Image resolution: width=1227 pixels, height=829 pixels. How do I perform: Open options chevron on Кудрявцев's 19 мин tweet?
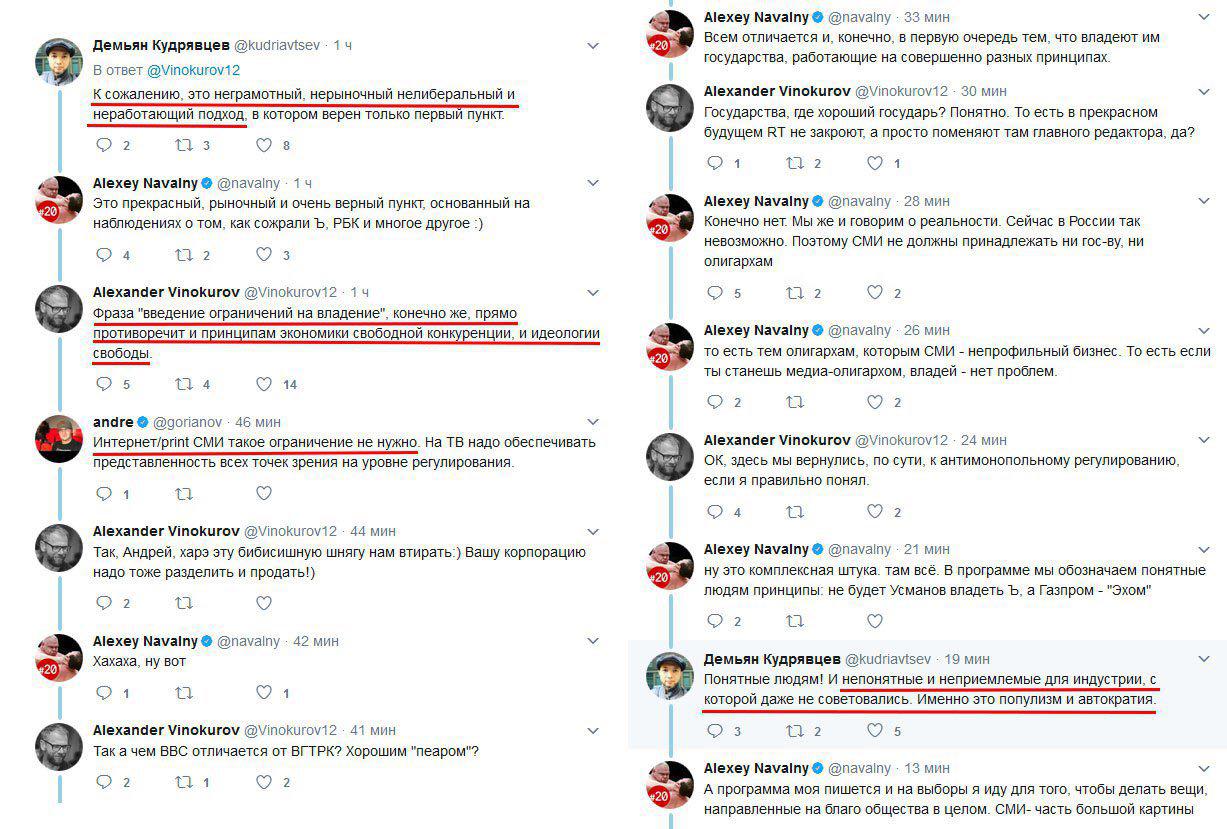point(1203,659)
